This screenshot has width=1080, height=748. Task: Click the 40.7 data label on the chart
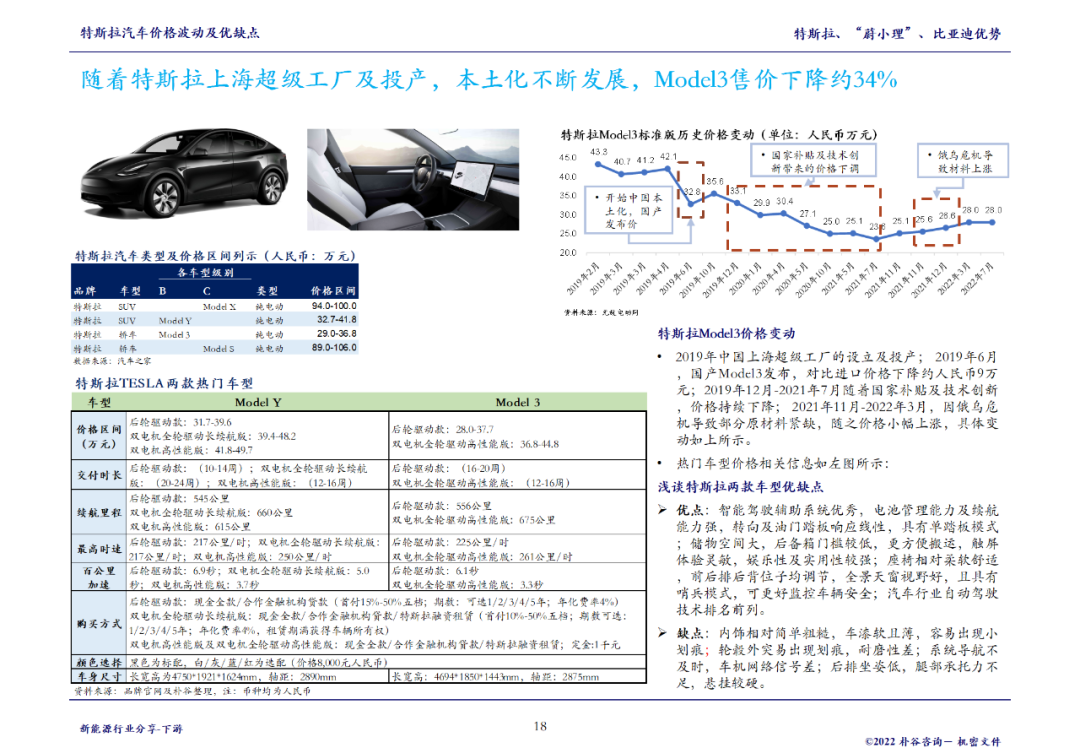(x=622, y=161)
